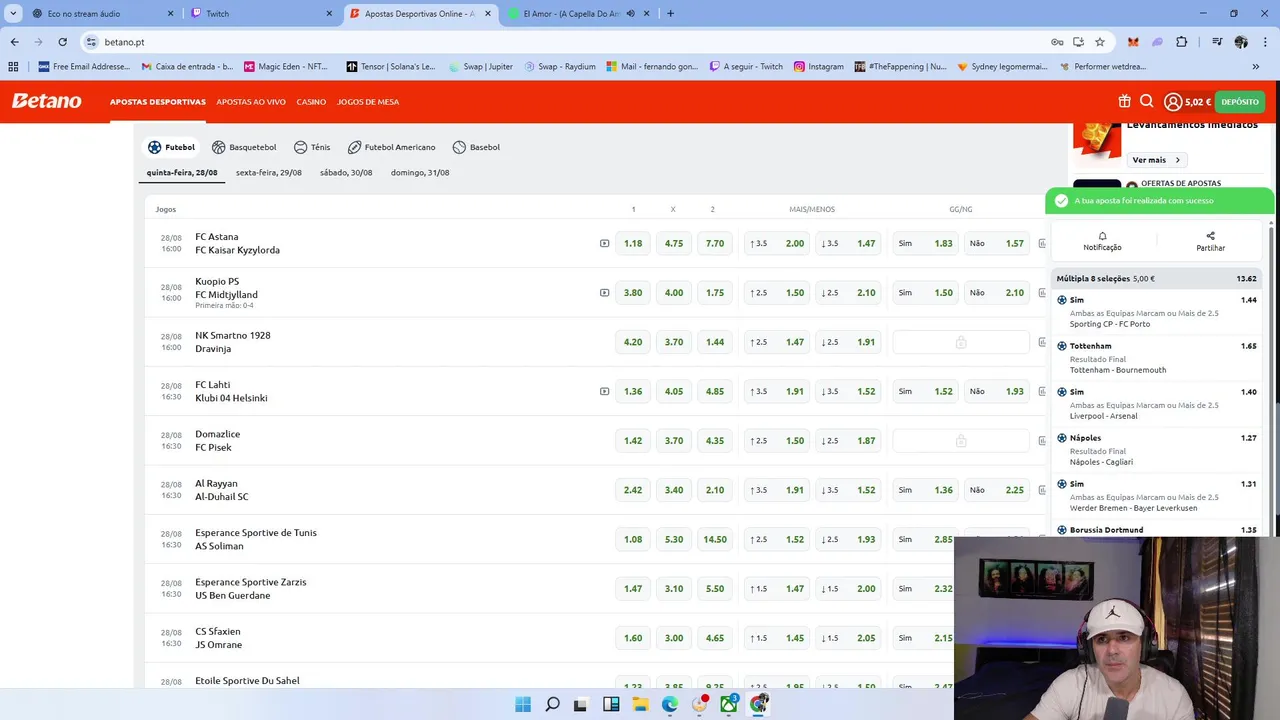
Task: Switch to sábado, 30/08 date tab
Action: point(346,173)
